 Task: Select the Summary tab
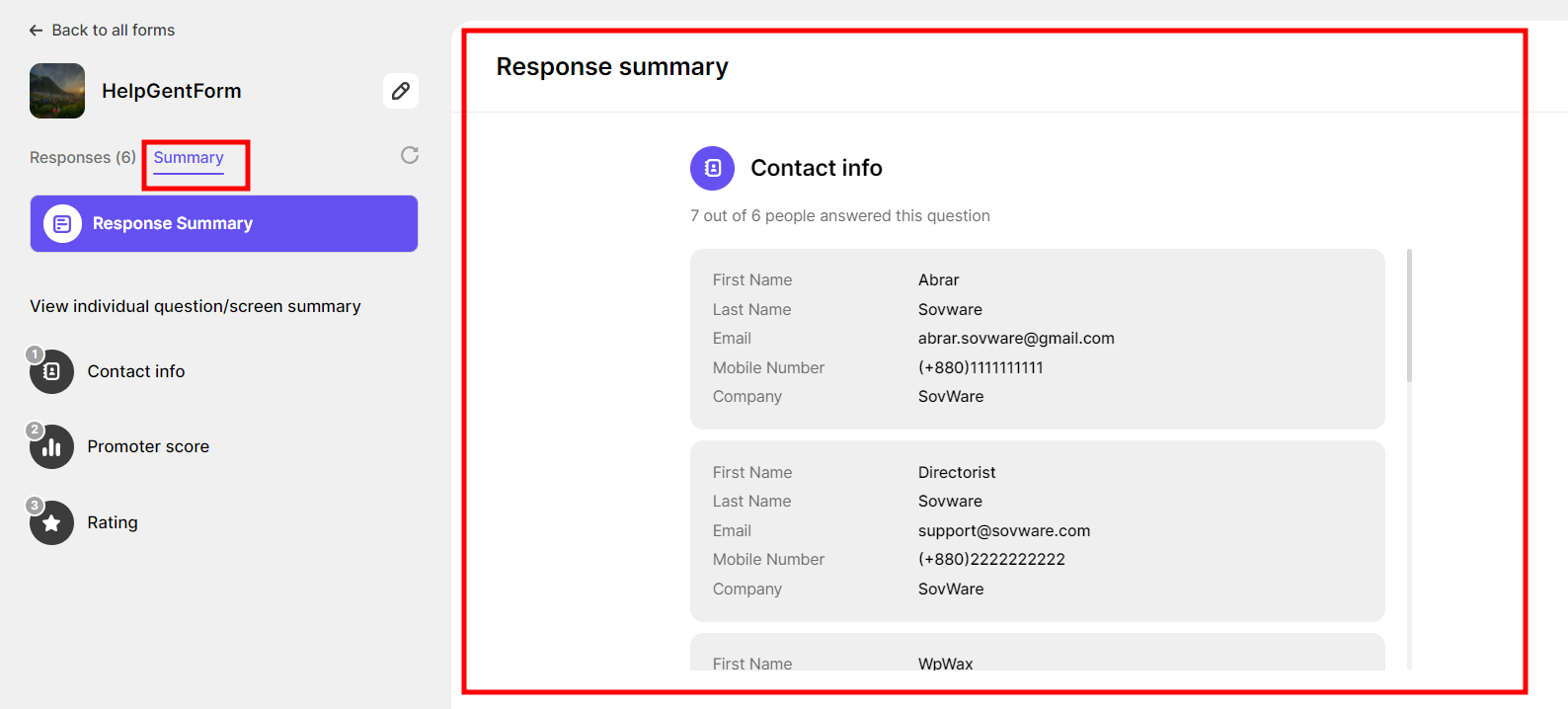coord(189,158)
